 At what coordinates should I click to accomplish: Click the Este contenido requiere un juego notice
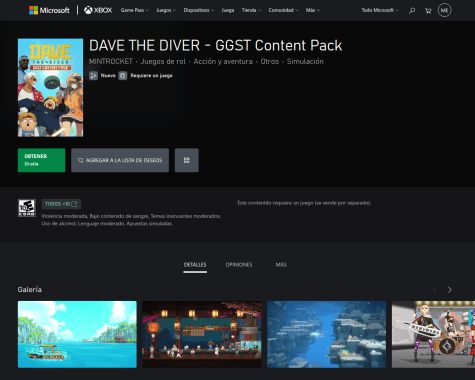304,203
